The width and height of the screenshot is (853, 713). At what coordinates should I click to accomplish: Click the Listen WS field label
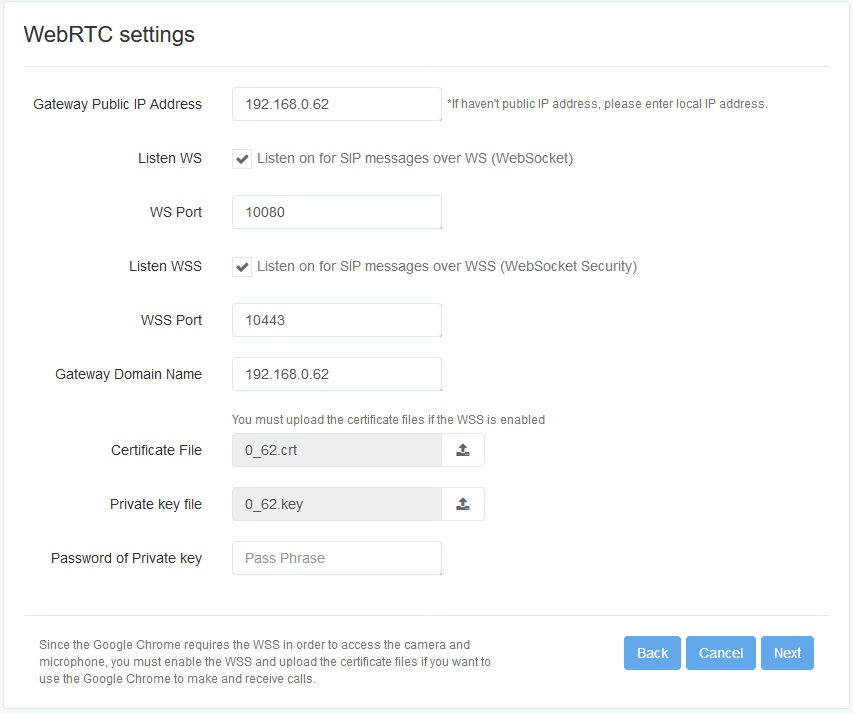(x=170, y=158)
